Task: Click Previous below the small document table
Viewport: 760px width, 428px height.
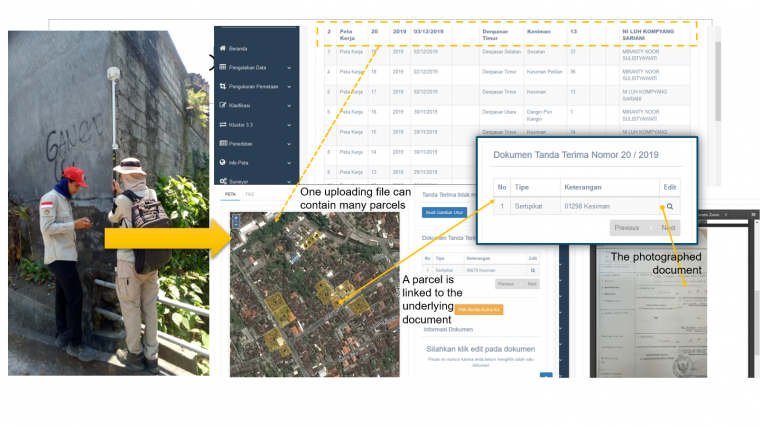Action: pyautogui.click(x=506, y=284)
